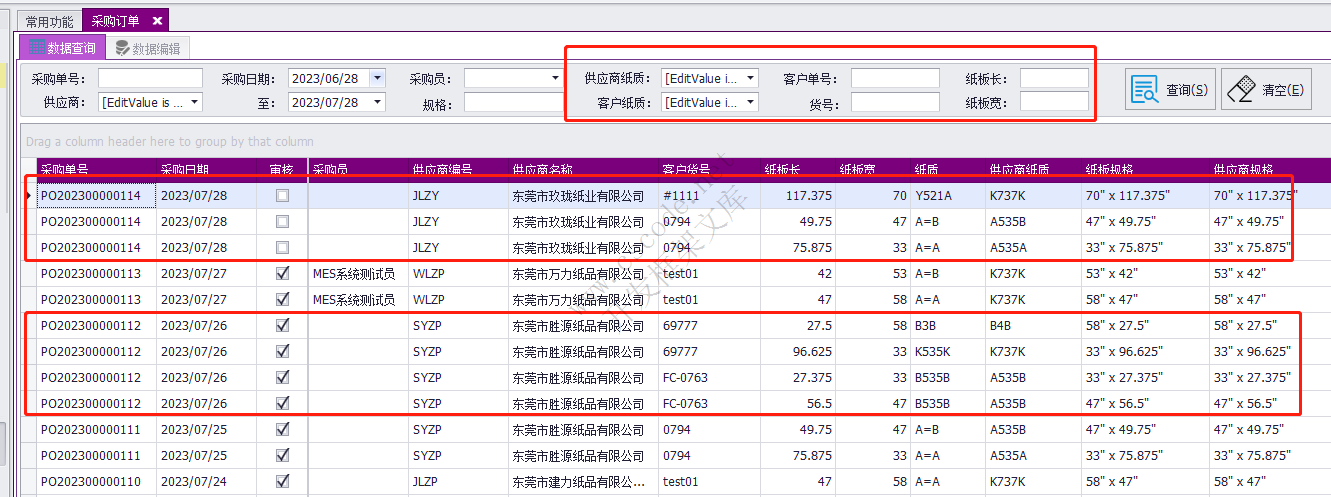Open the 采购日期 start date dropdown
The image size is (1331, 497).
377,78
